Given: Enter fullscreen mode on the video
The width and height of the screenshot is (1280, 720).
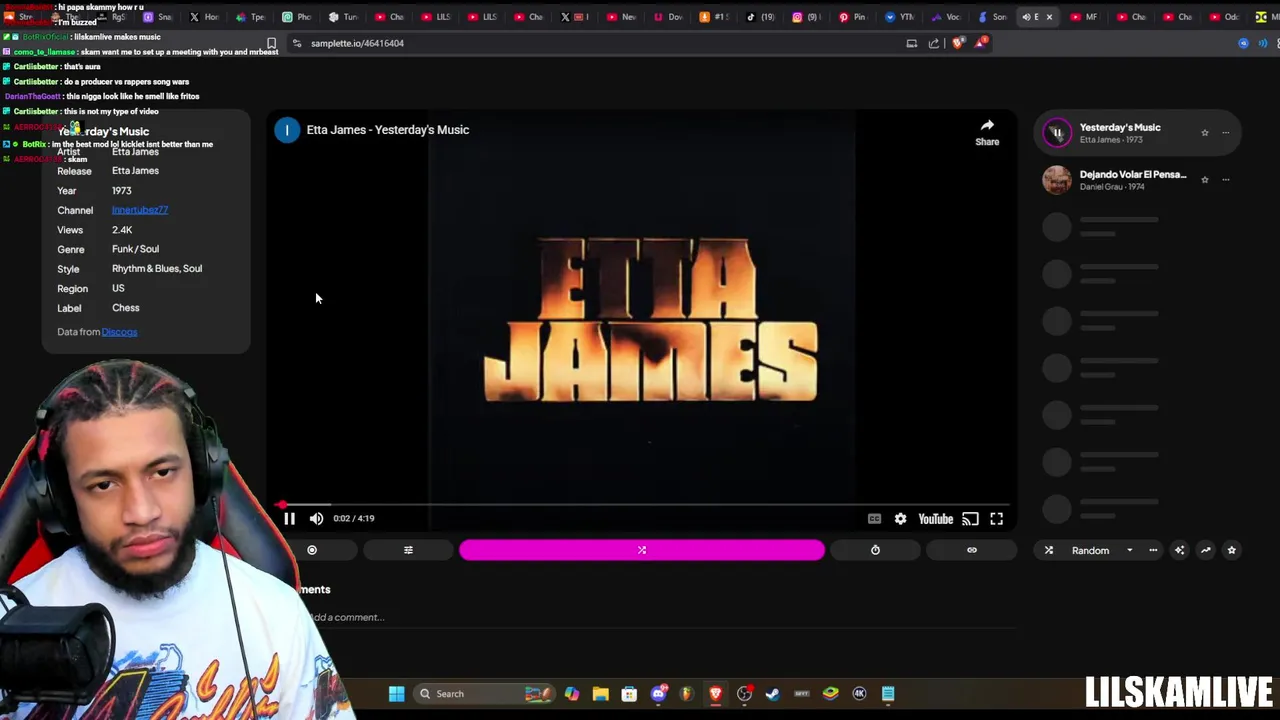Looking at the screenshot, I should 997,518.
